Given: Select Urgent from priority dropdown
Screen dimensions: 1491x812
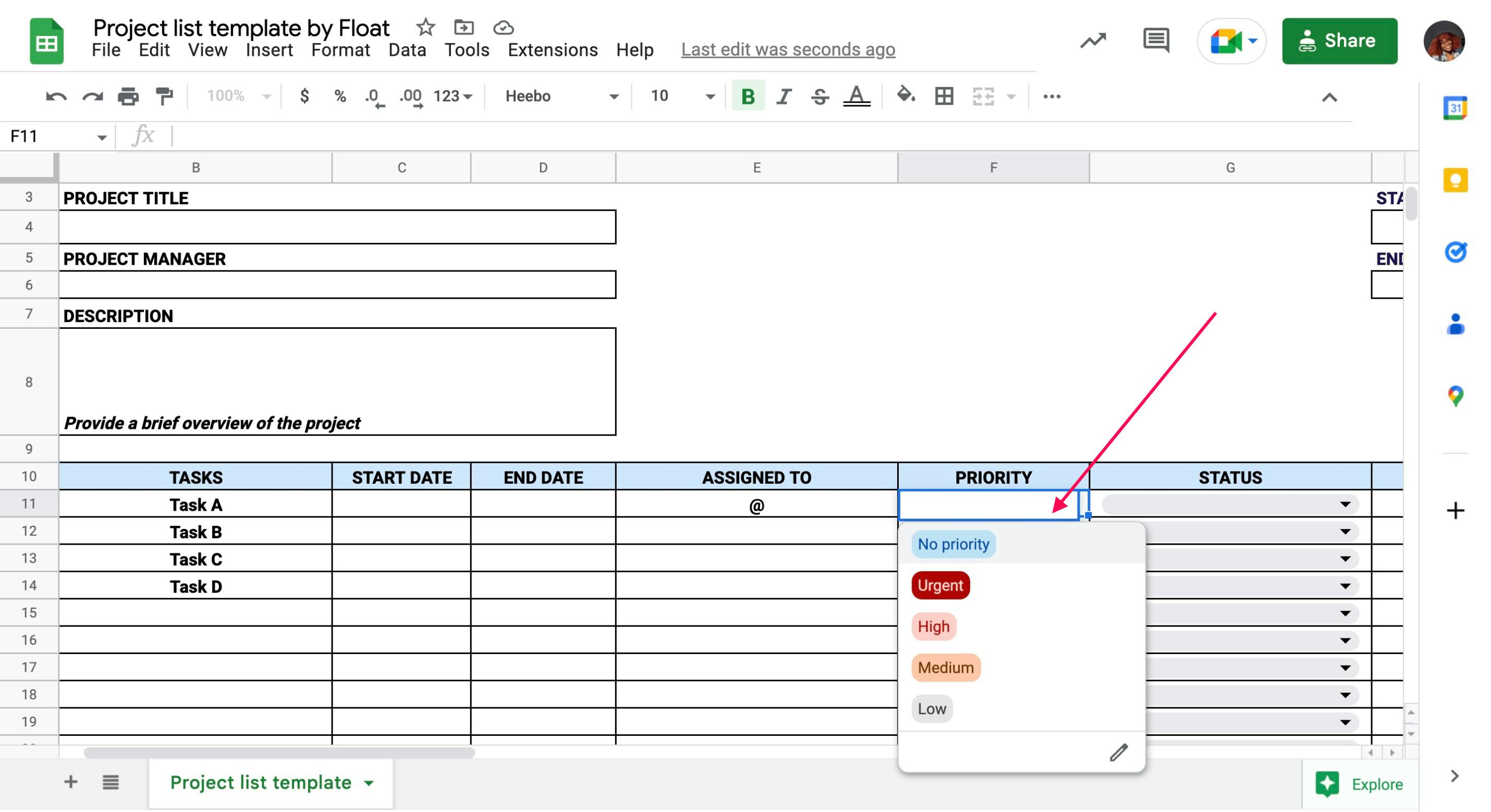Looking at the screenshot, I should [x=939, y=585].
